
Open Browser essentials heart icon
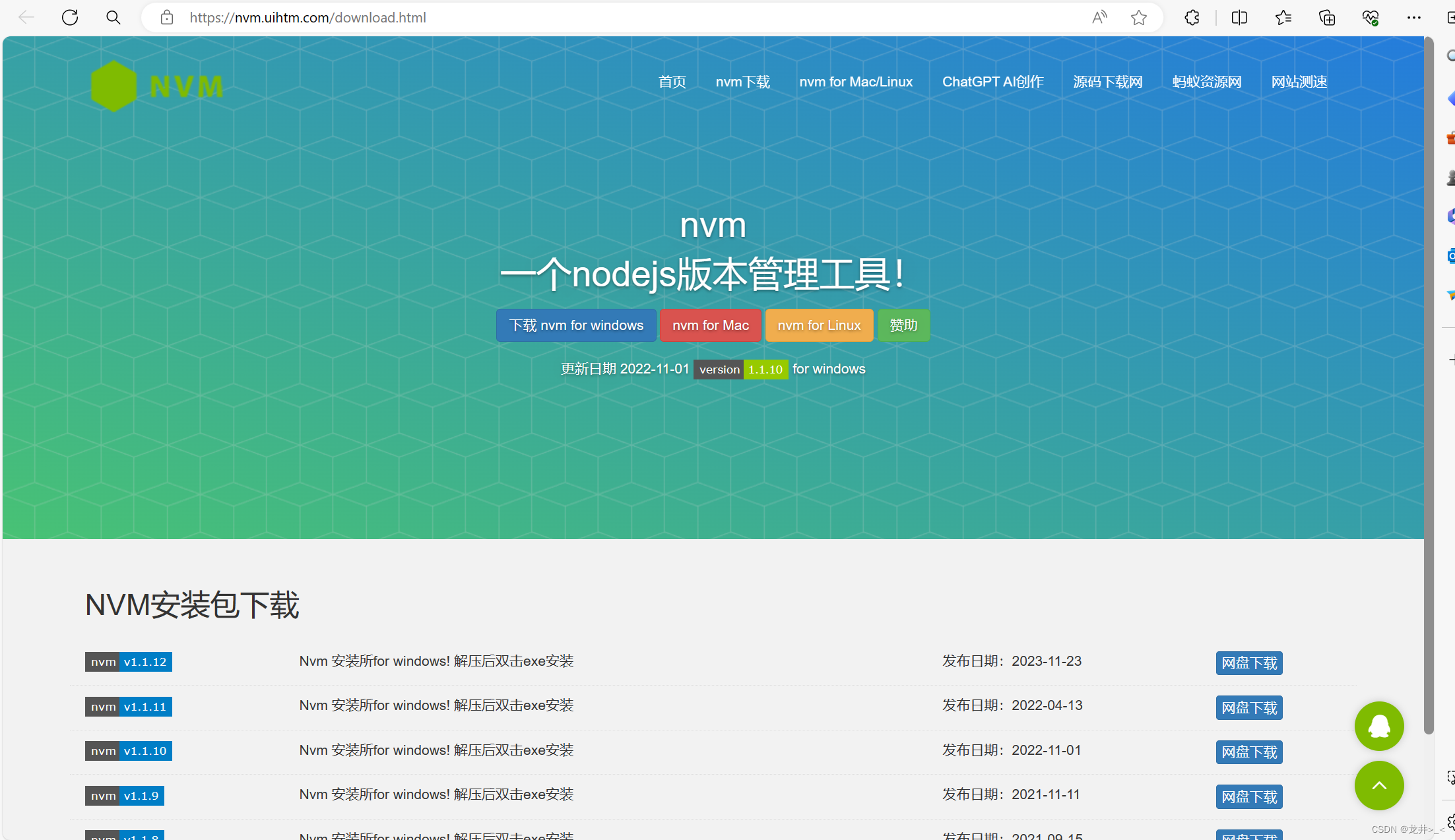(1371, 18)
